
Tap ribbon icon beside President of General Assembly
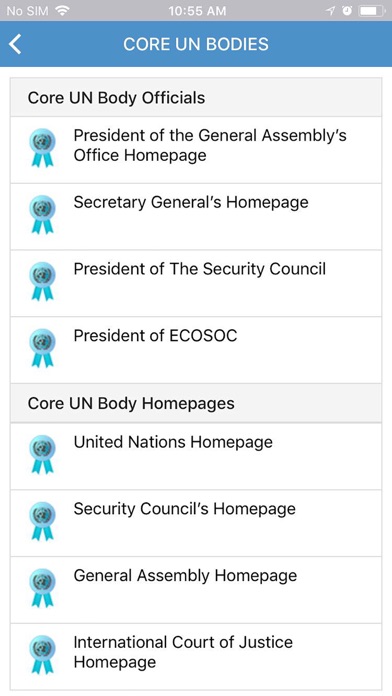click(43, 148)
